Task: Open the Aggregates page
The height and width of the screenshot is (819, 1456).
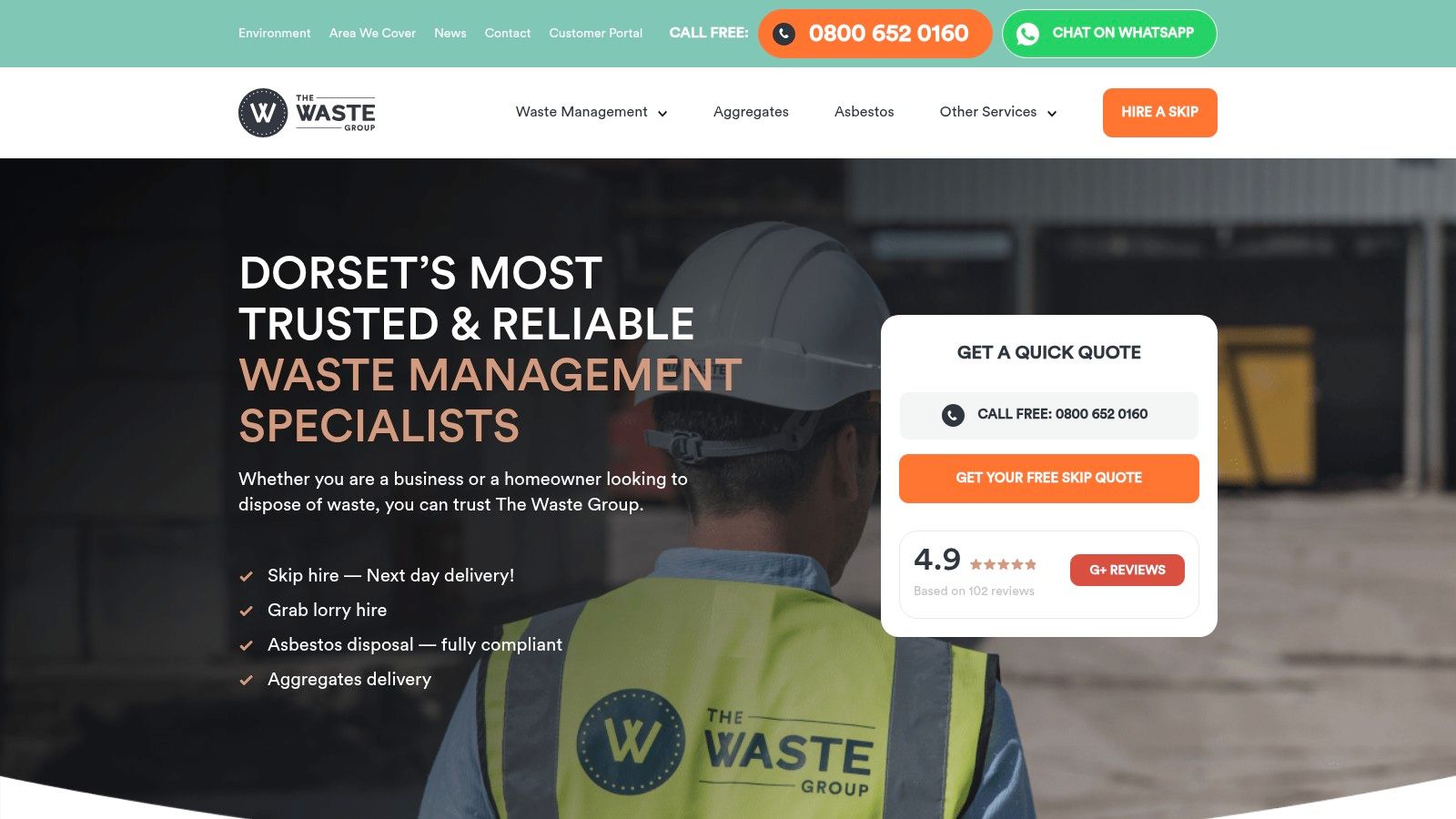Action: click(751, 112)
